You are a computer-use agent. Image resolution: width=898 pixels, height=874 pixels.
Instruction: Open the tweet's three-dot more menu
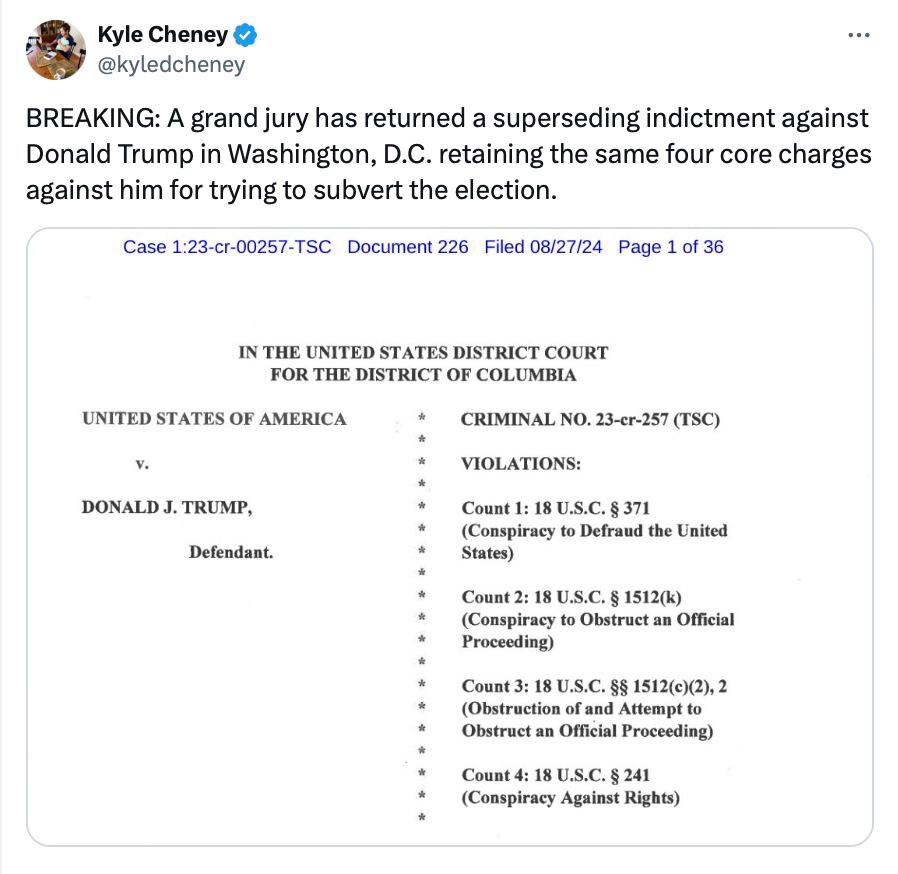pos(858,36)
